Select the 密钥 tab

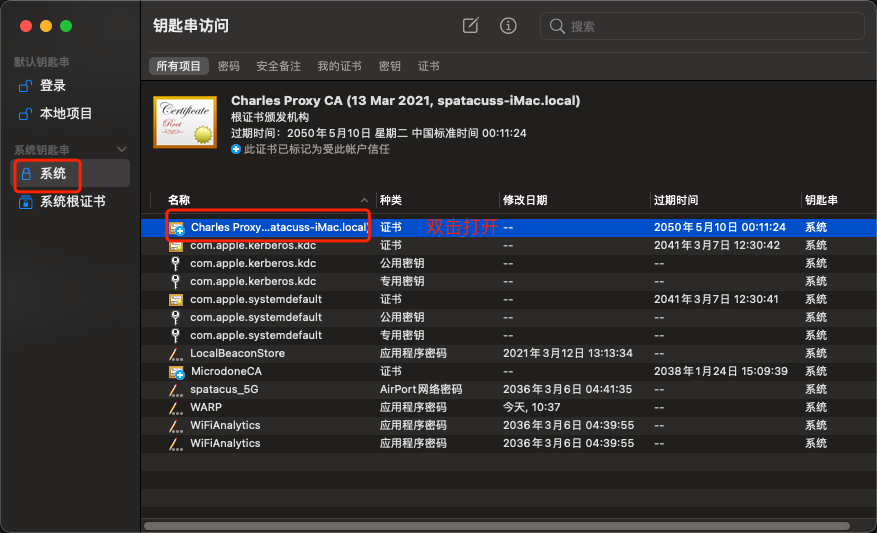[389, 66]
